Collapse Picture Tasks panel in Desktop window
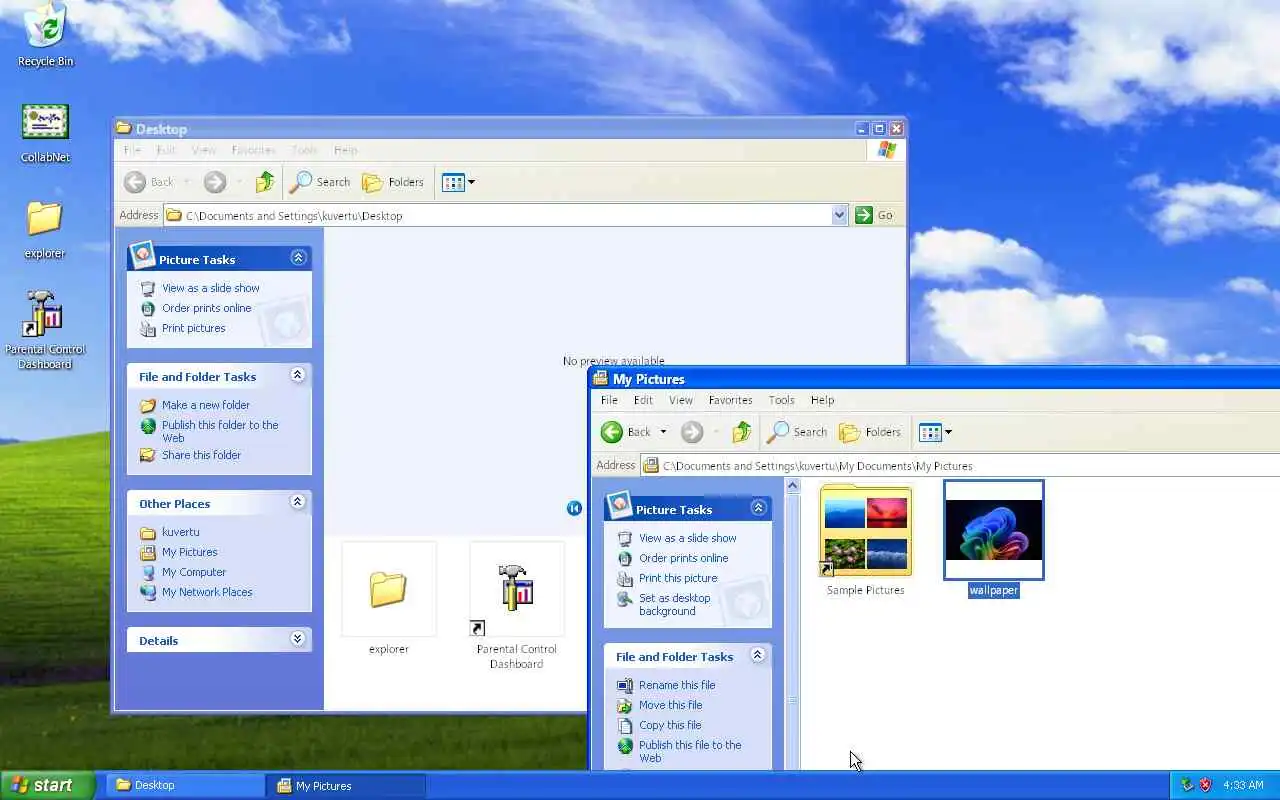The image size is (1280, 800). [298, 258]
